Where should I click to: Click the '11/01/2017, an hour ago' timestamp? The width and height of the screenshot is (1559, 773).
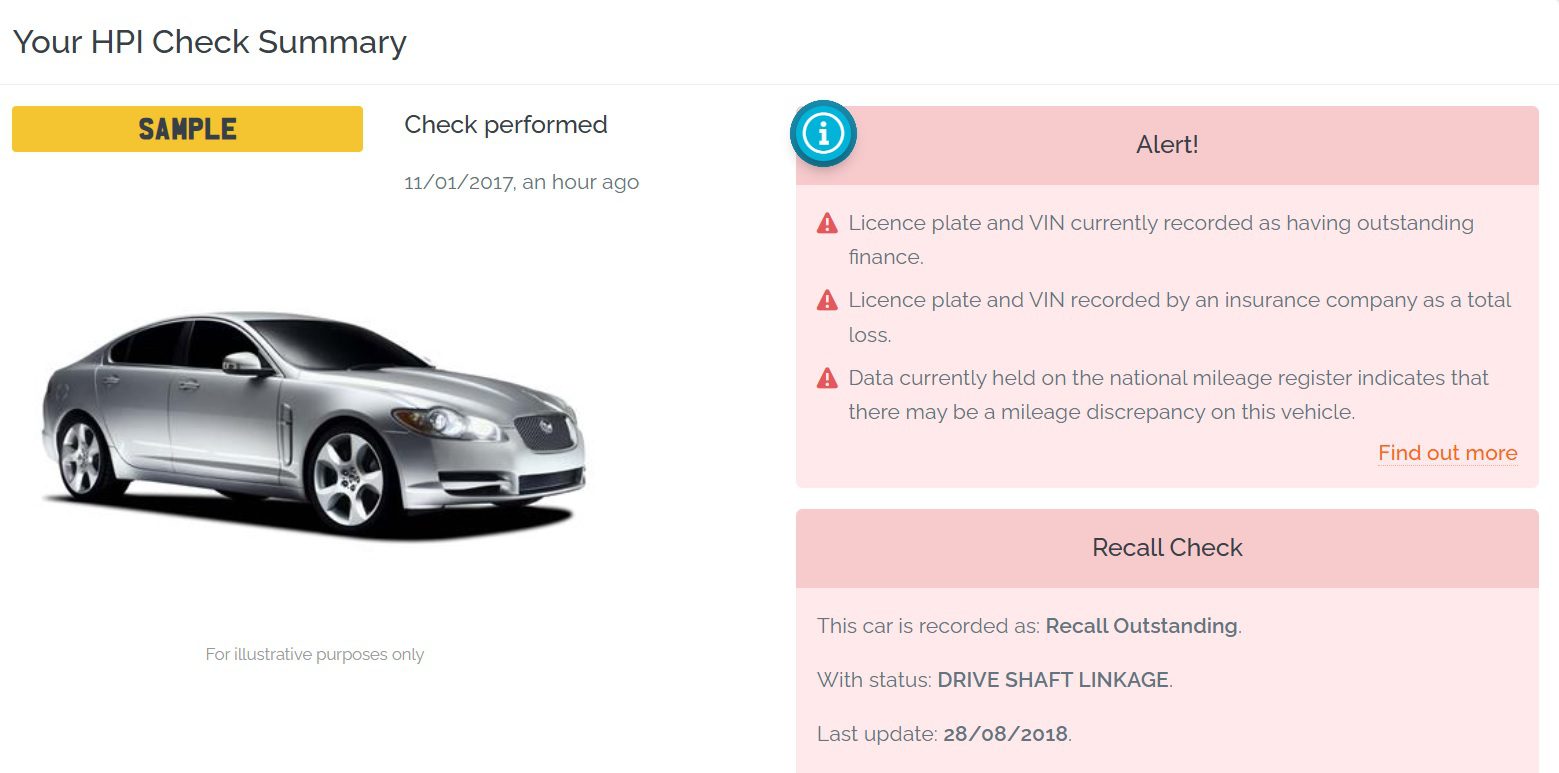521,182
